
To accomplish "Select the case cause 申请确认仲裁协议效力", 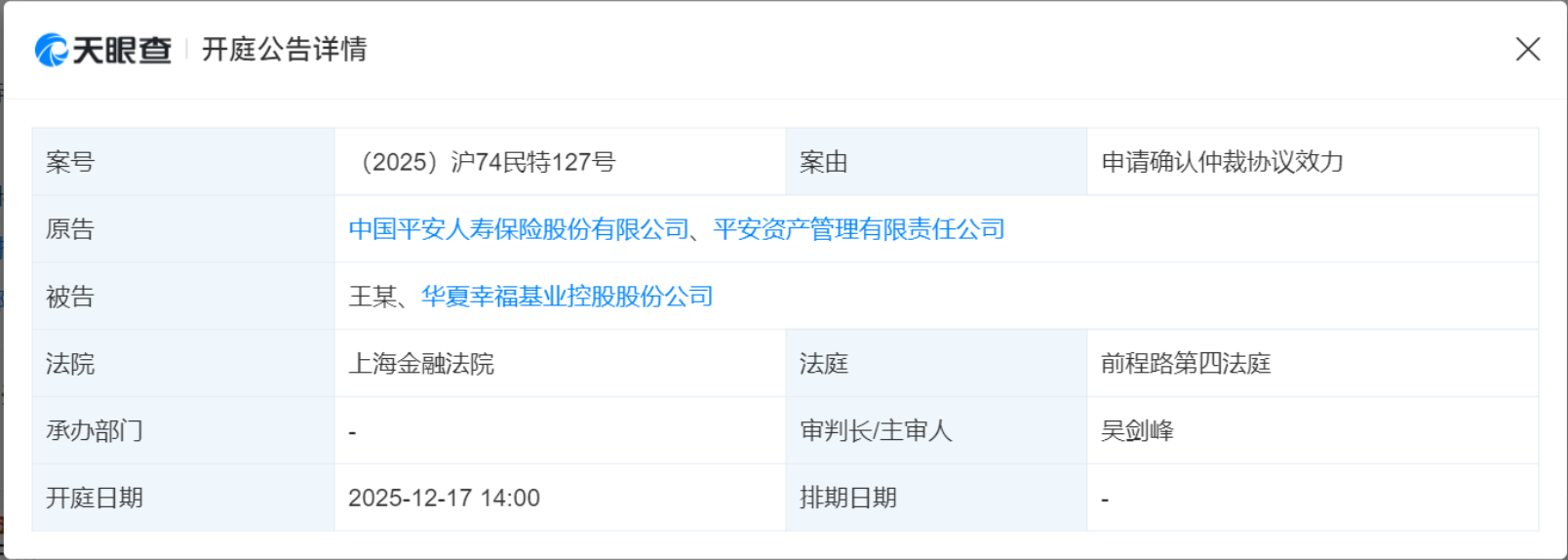I will pyautogui.click(x=1222, y=162).
